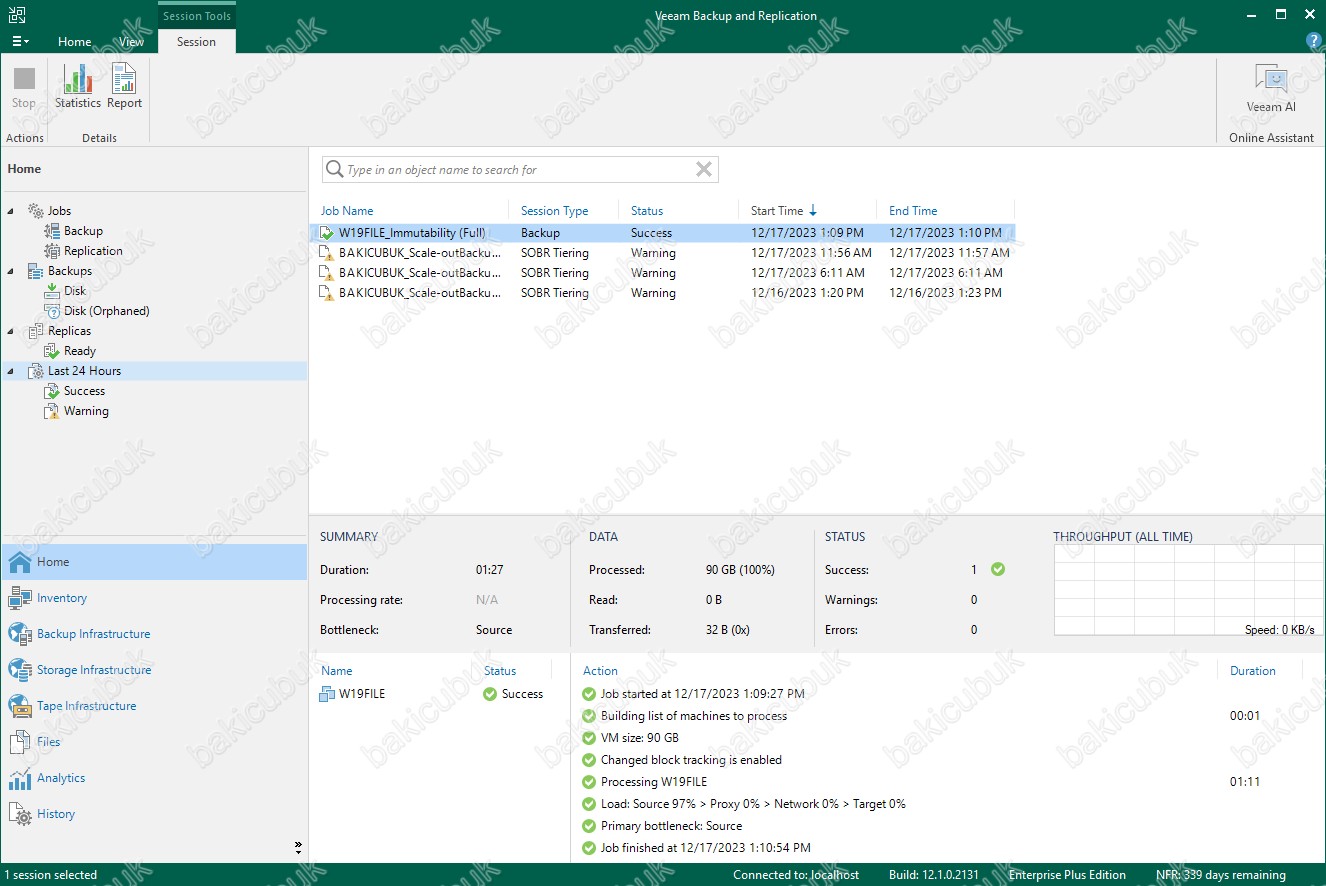
Task: Select Backup under Jobs
Action: pyautogui.click(x=83, y=231)
